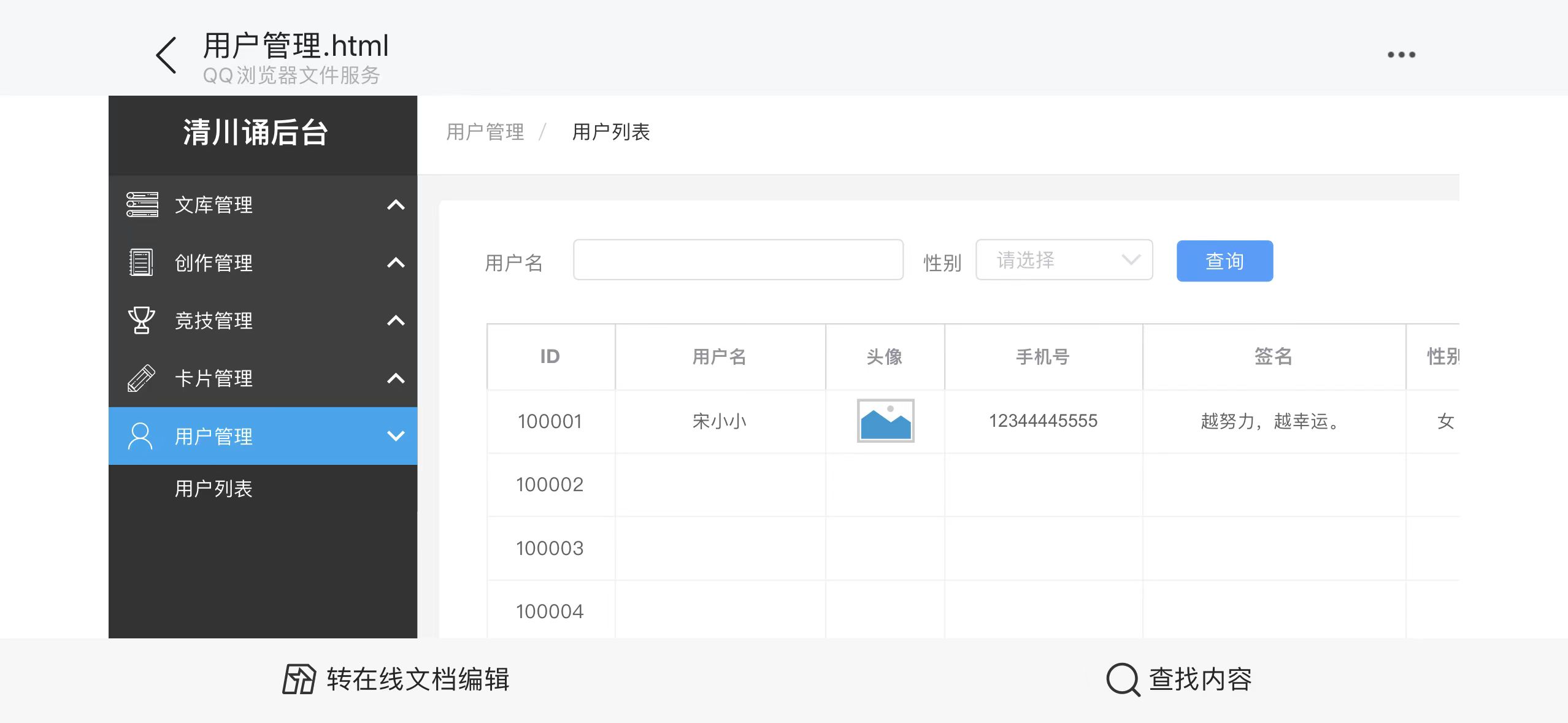Click the 清川诵后台 title
Image resolution: width=1568 pixels, height=723 pixels.
pos(255,132)
